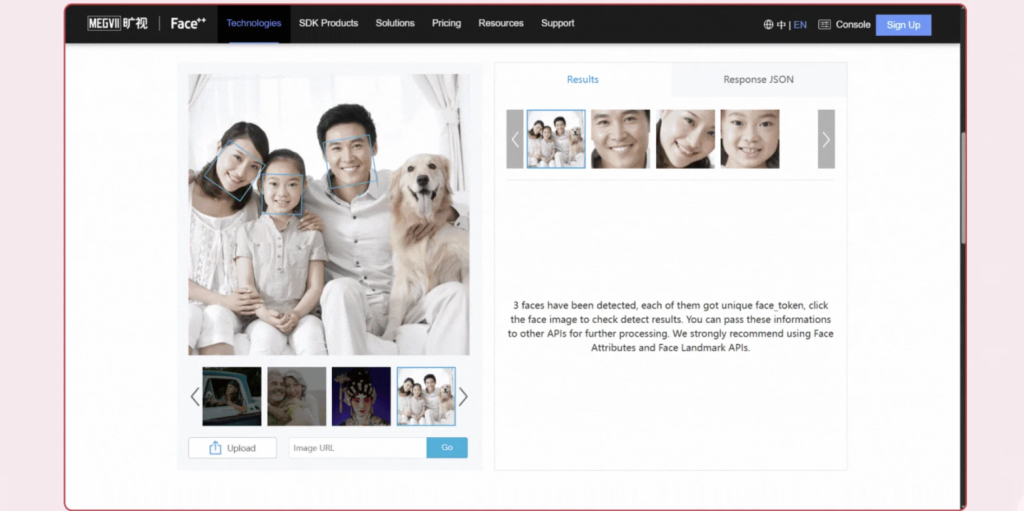Switch language to Chinese (中)
Screen dimensions: 1024x511
tap(781, 25)
